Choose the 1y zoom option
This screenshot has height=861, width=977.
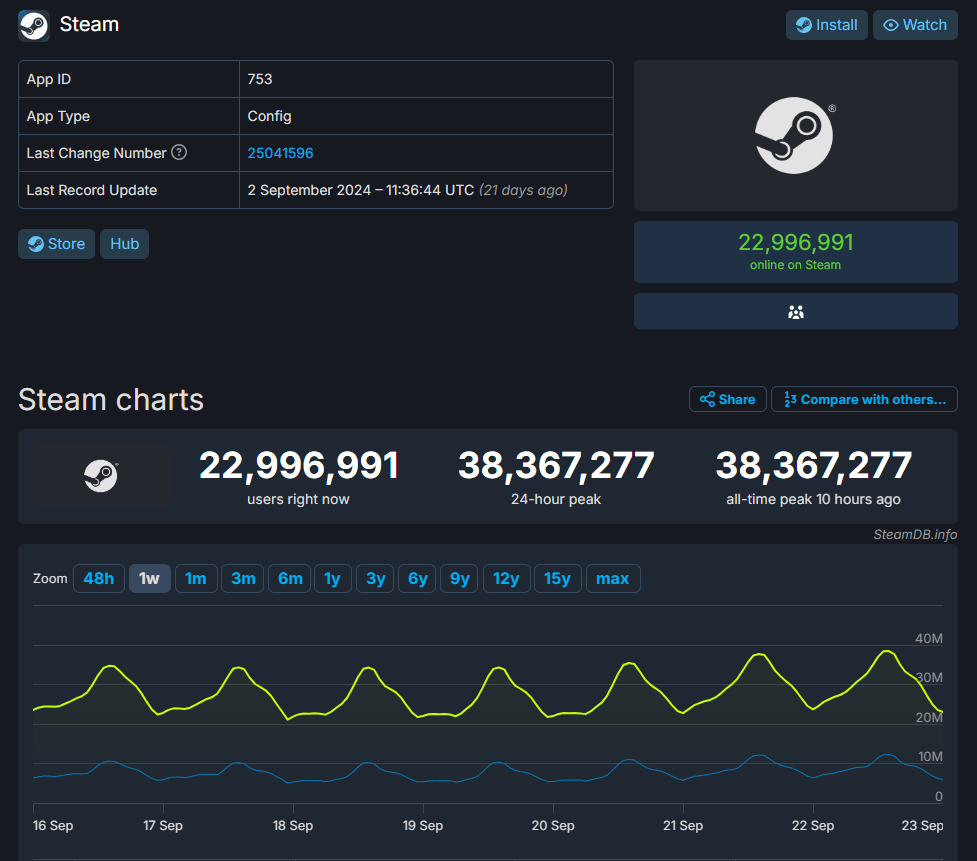[x=333, y=578]
